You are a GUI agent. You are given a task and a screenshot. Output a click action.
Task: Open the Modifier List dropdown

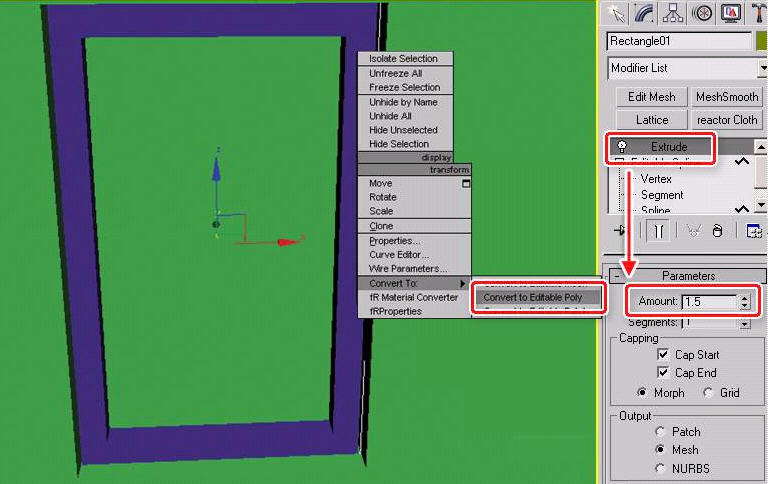tap(688, 68)
